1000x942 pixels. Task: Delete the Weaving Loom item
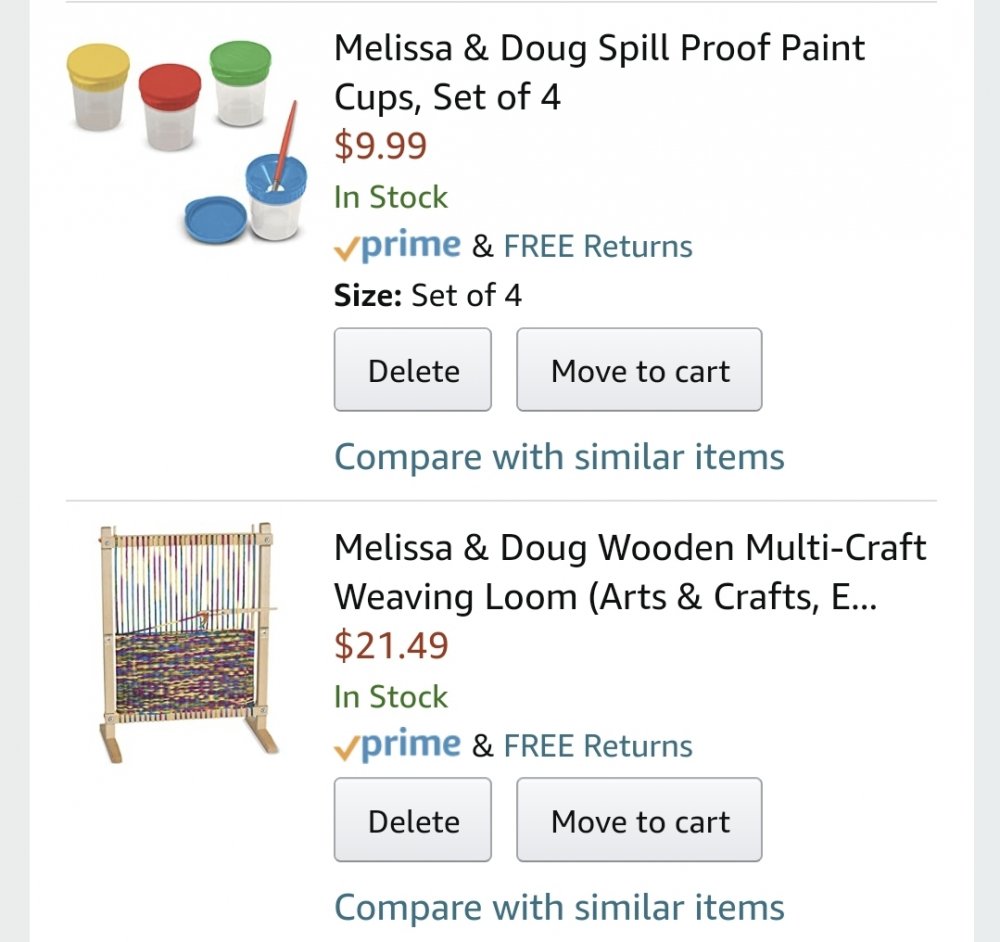[413, 820]
